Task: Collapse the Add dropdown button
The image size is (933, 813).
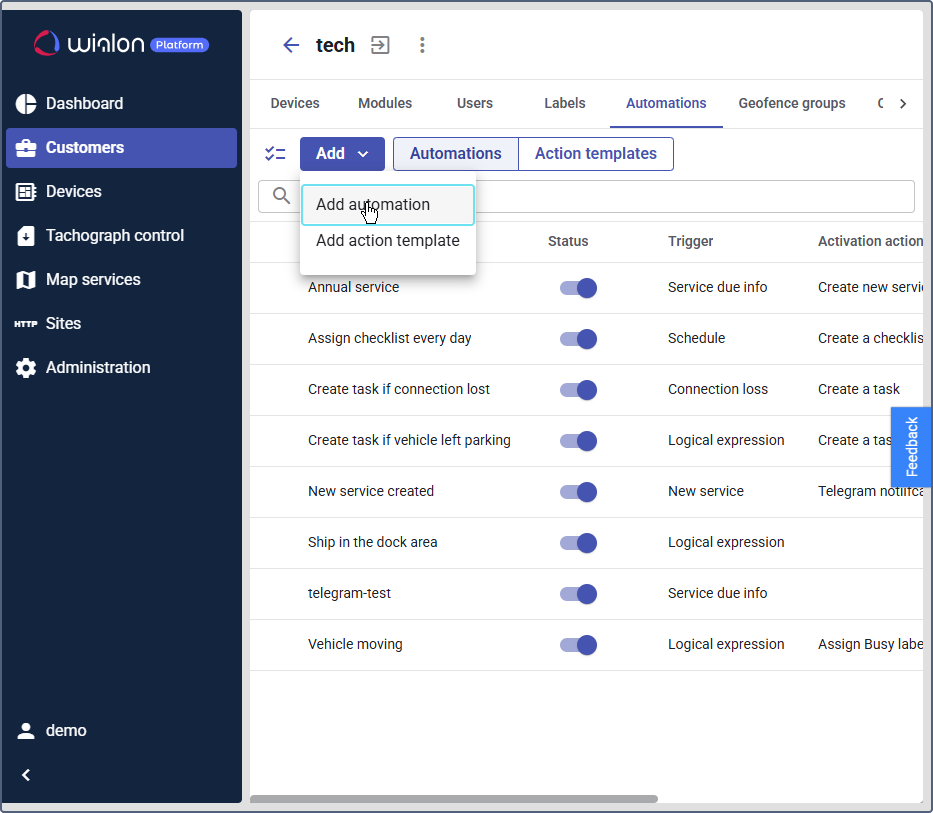Action: [x=342, y=154]
